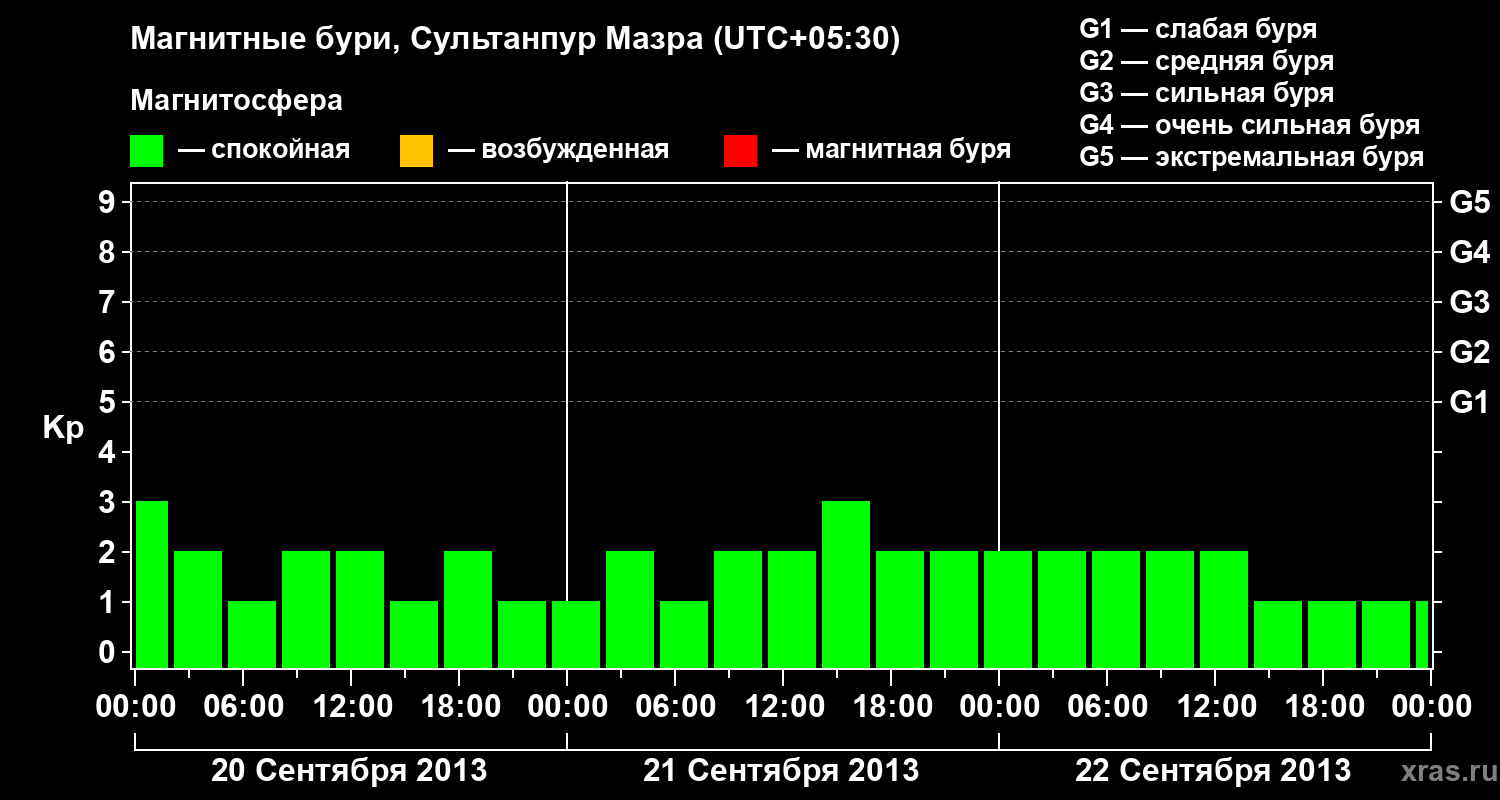Viewport: 1500px width, 800px height.
Task: Click the right-axis 'G3' scale label
Action: tap(1470, 302)
